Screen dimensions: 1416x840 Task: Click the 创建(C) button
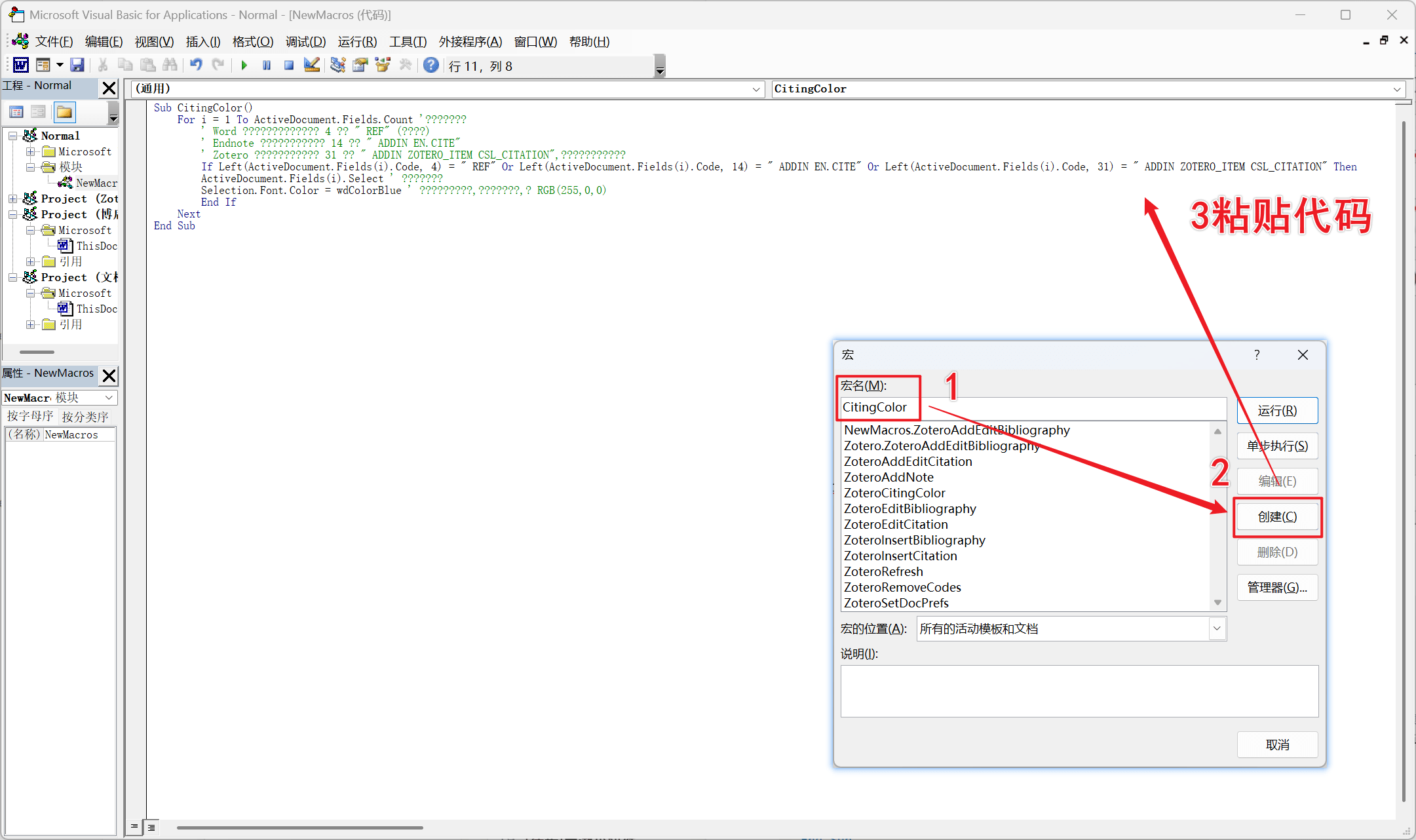pos(1276,517)
